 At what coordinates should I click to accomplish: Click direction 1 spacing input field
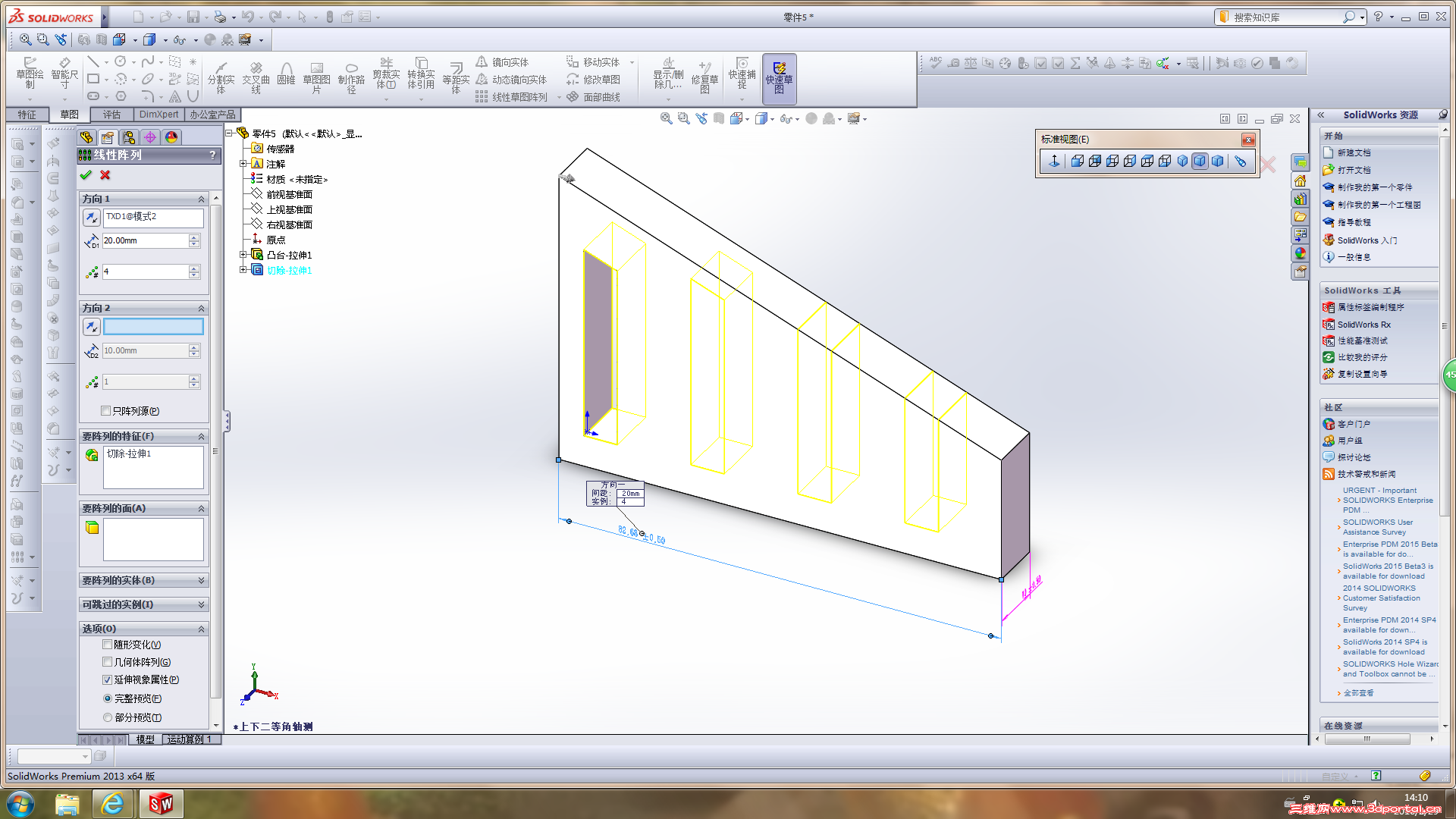[144, 240]
